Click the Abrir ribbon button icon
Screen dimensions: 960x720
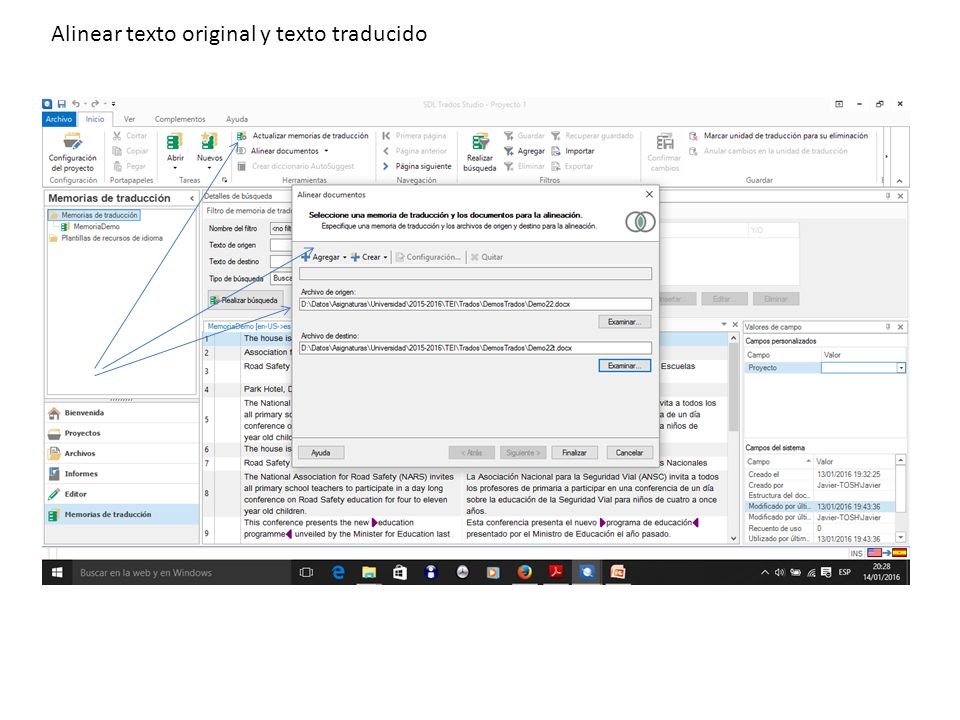(174, 142)
